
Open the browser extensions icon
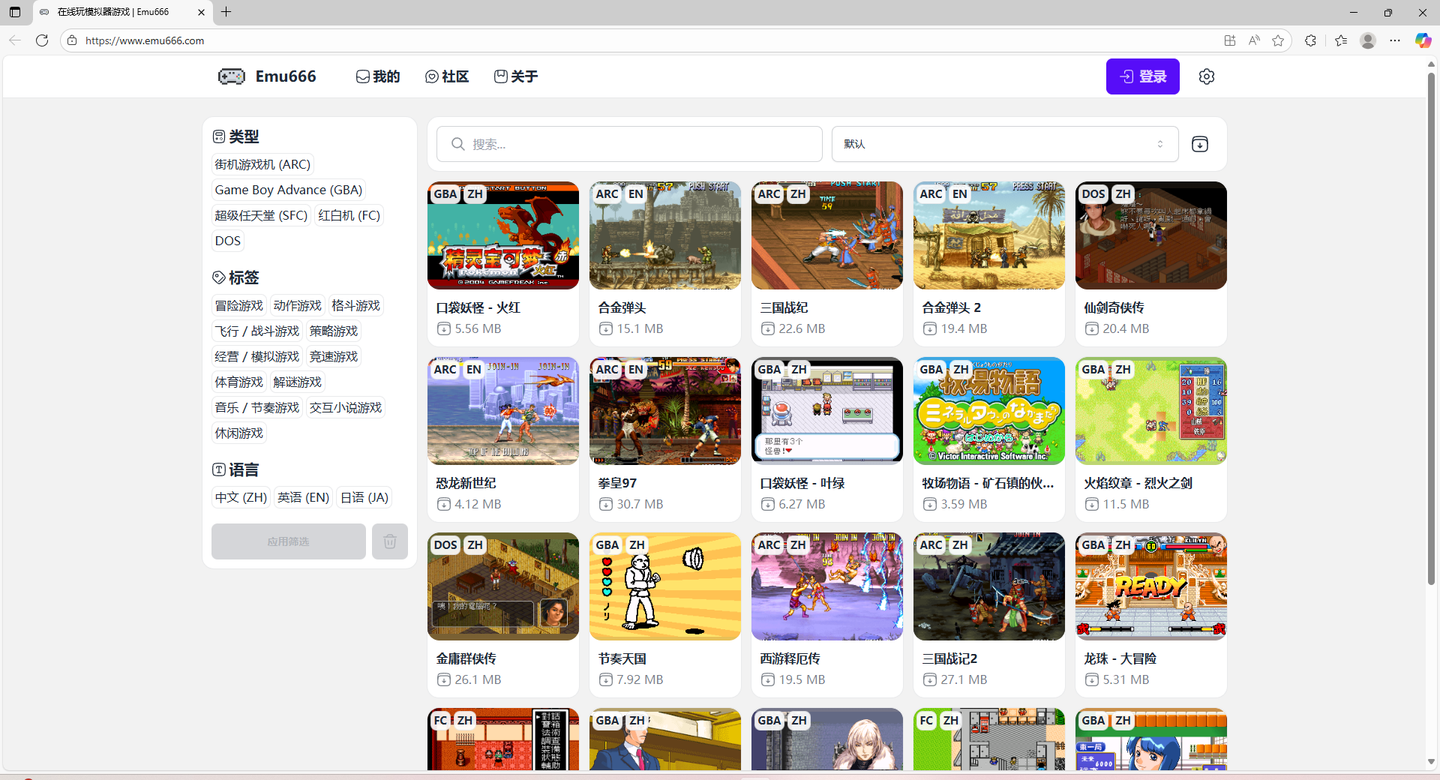(1311, 41)
